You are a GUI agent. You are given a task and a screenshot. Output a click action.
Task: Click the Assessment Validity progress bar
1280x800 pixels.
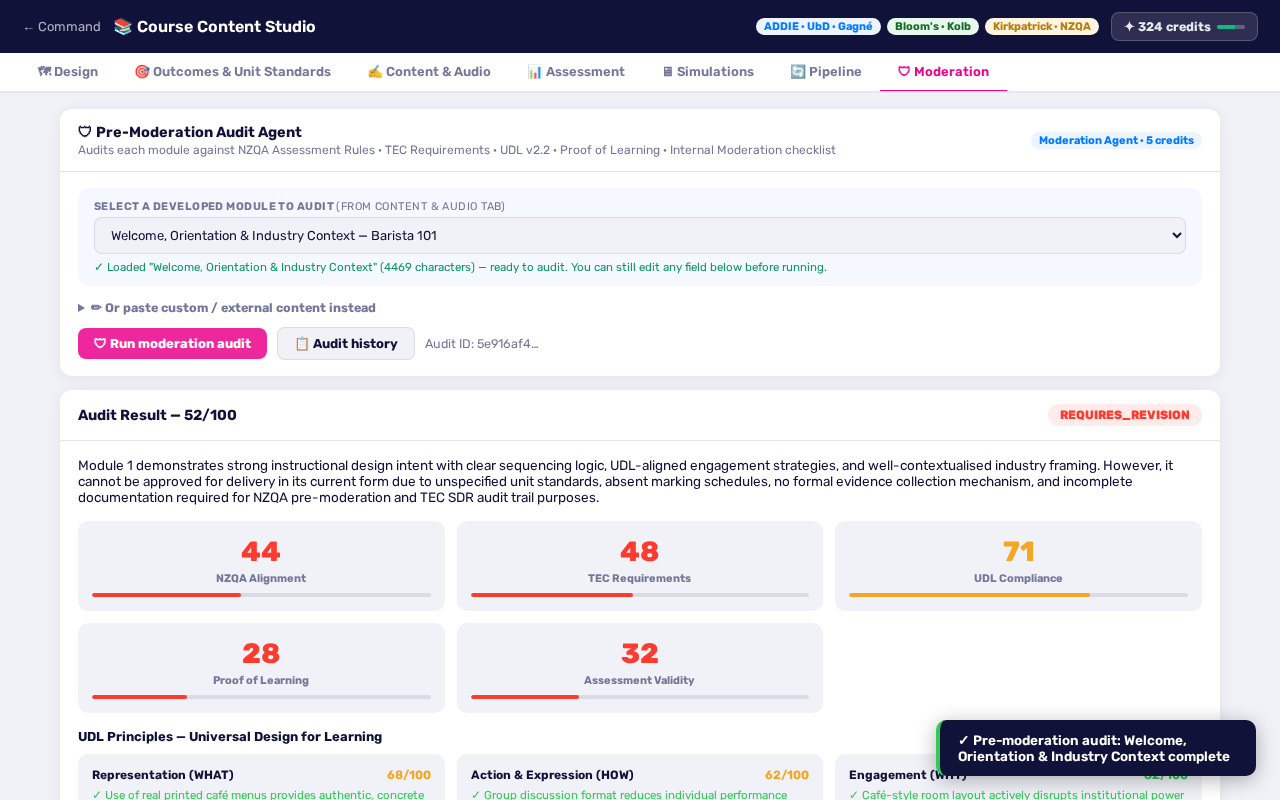coord(640,697)
